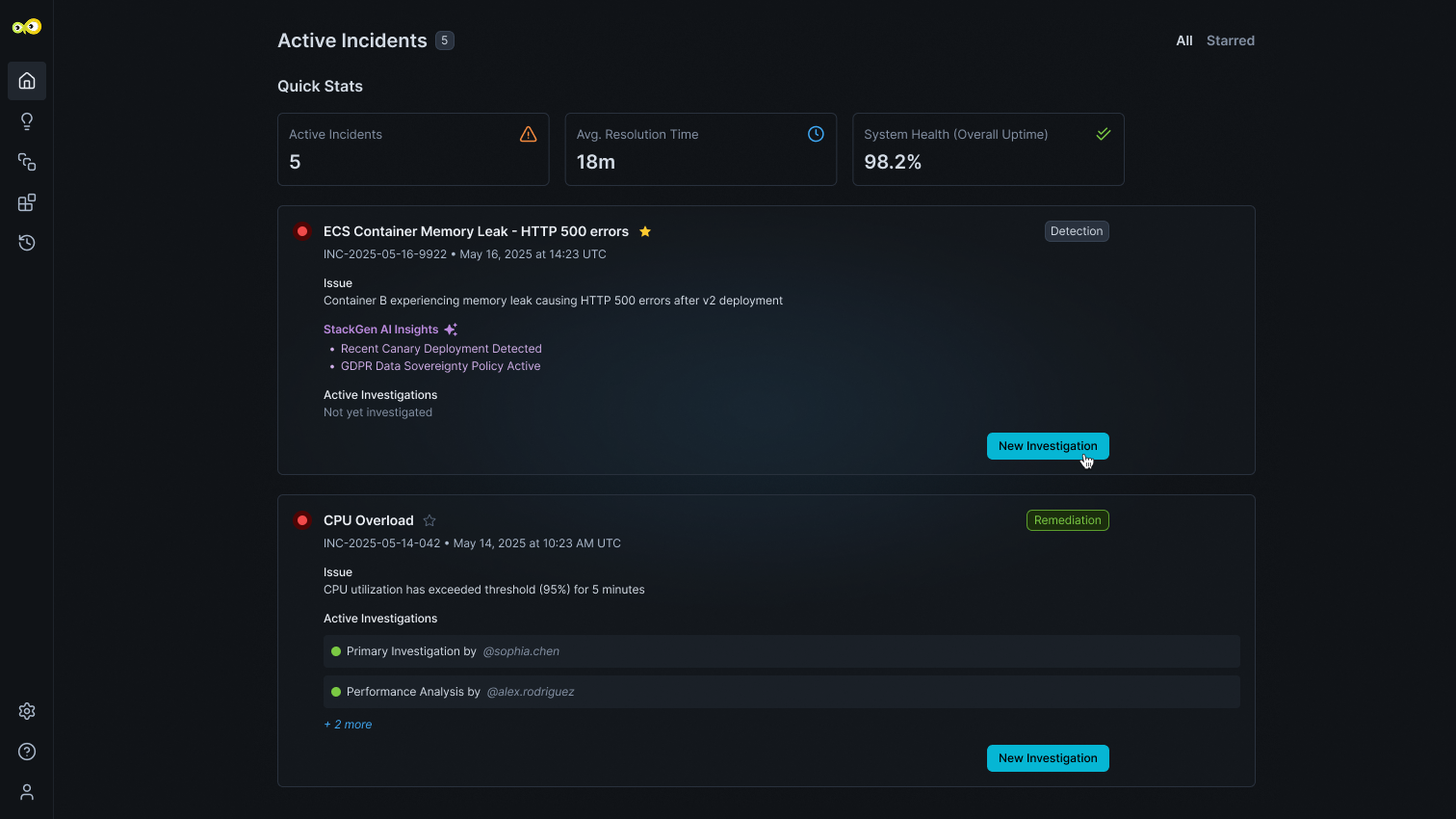Open the user profile icon
This screenshot has width=1456, height=819.
pos(27,792)
